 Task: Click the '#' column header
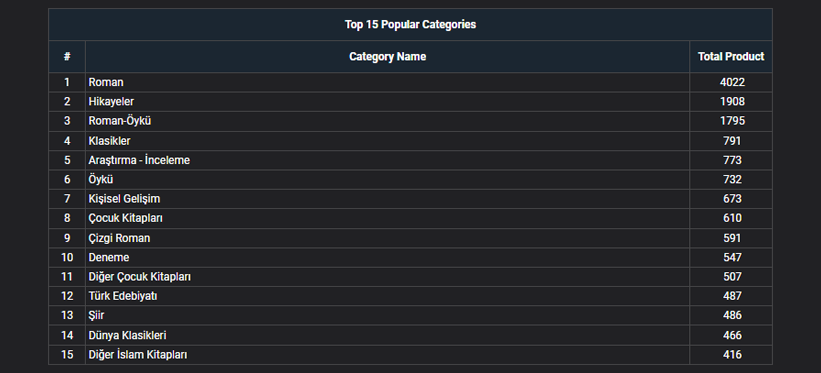tap(67, 57)
